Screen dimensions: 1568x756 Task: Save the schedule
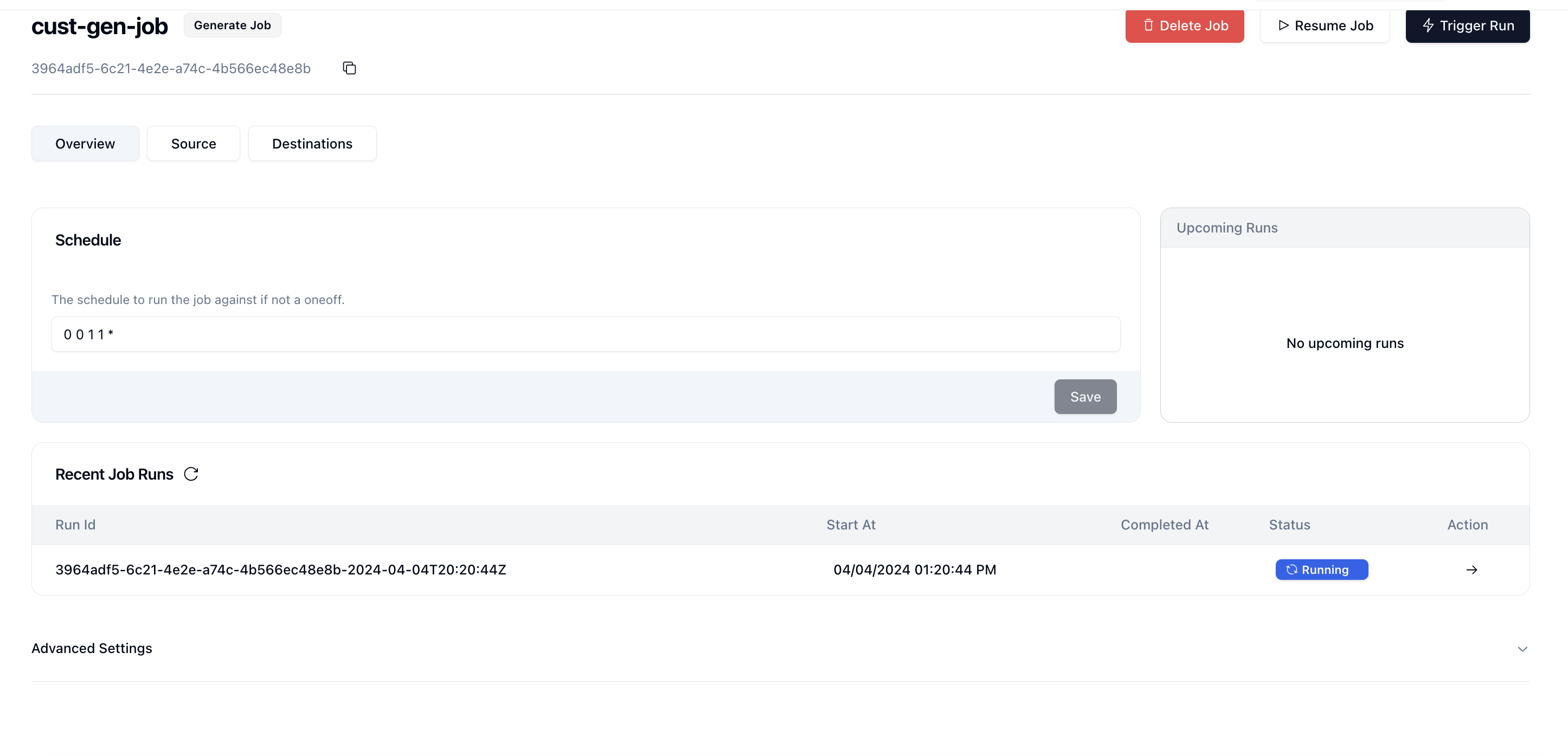click(x=1085, y=397)
